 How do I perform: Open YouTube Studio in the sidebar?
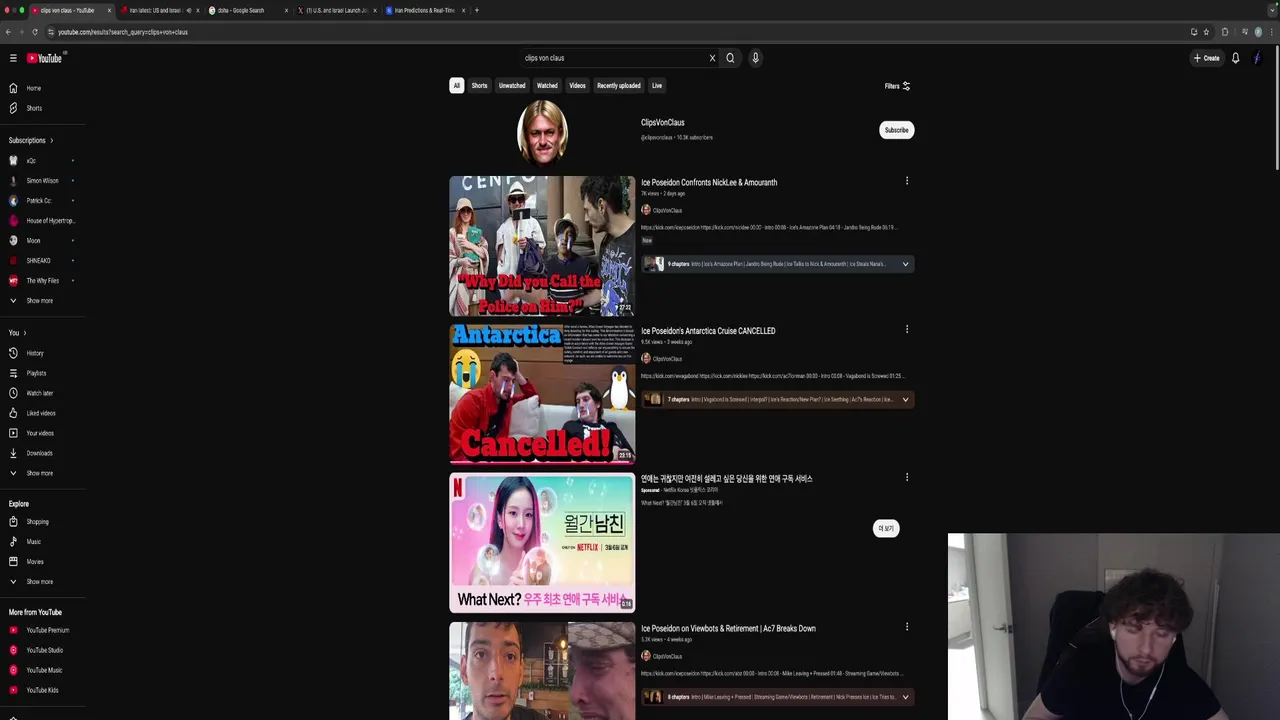[x=44, y=650]
